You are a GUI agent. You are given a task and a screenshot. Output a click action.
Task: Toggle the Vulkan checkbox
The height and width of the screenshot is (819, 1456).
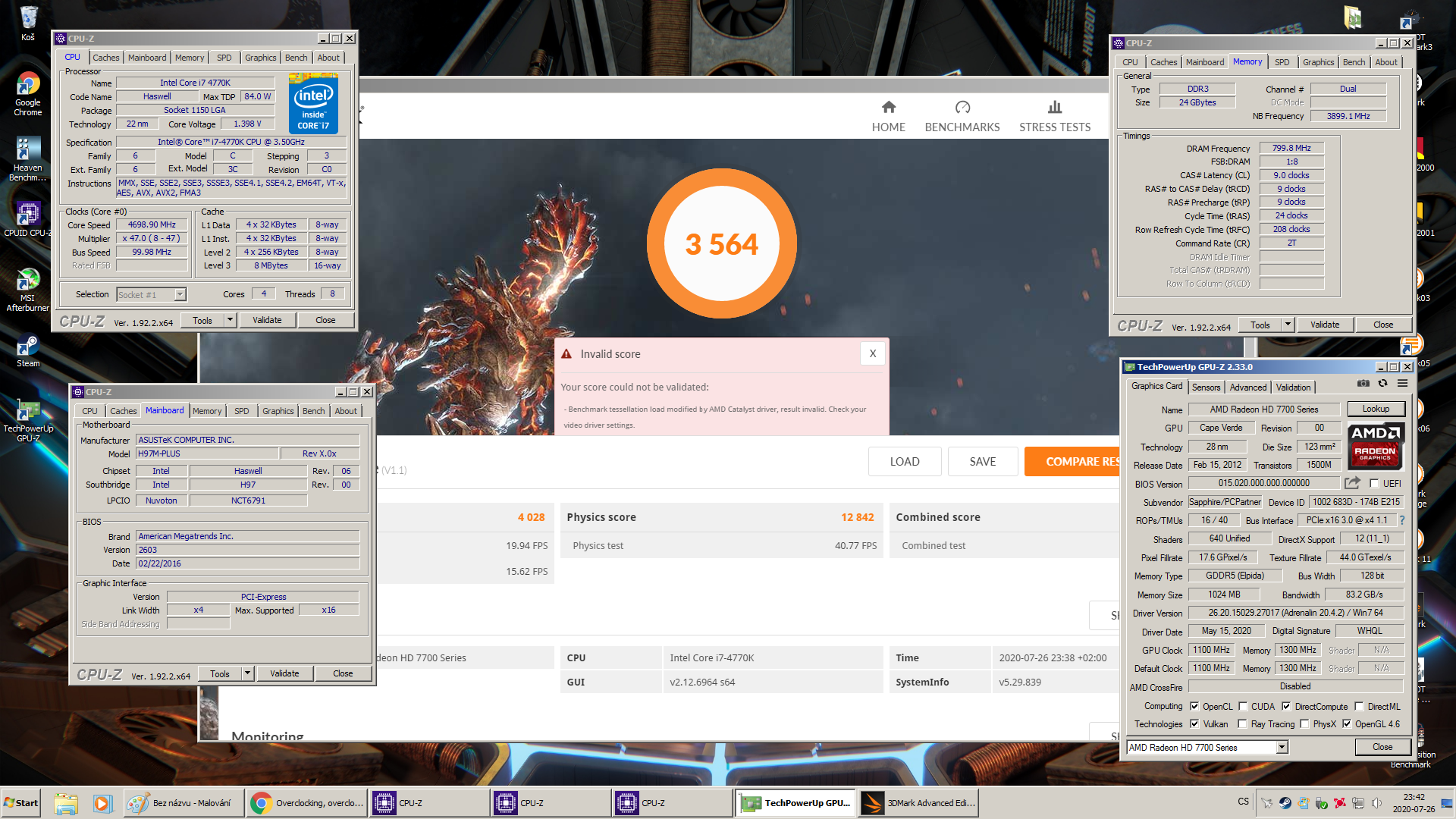coord(1194,723)
